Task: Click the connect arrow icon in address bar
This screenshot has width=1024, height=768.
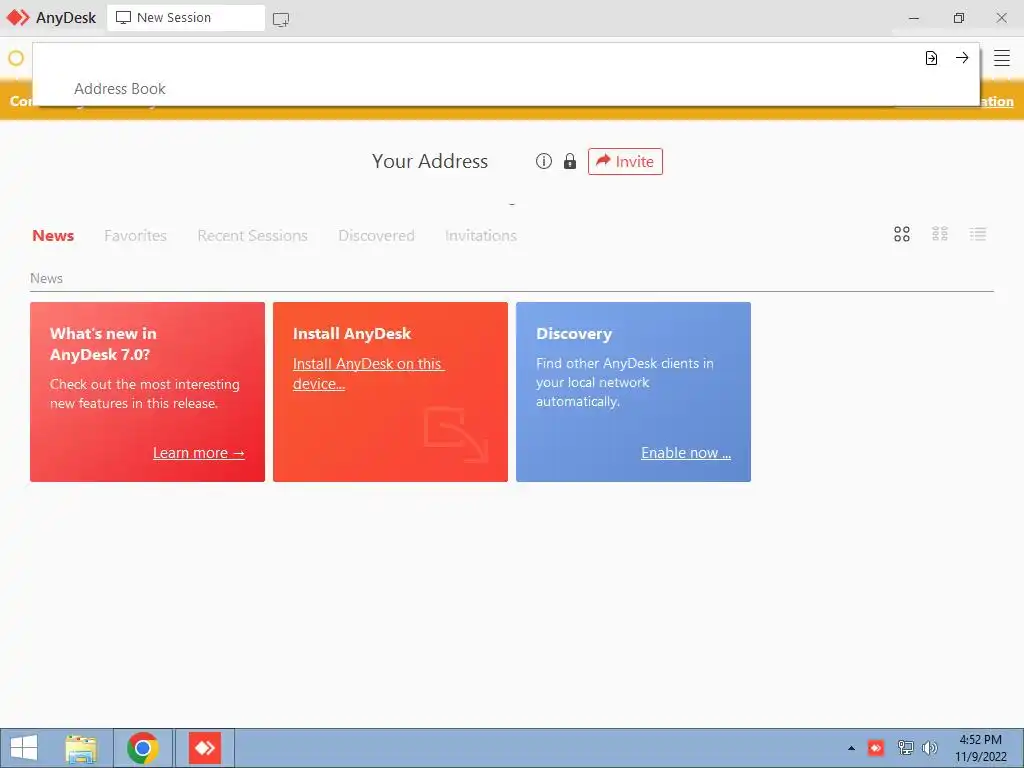Action: tap(962, 58)
